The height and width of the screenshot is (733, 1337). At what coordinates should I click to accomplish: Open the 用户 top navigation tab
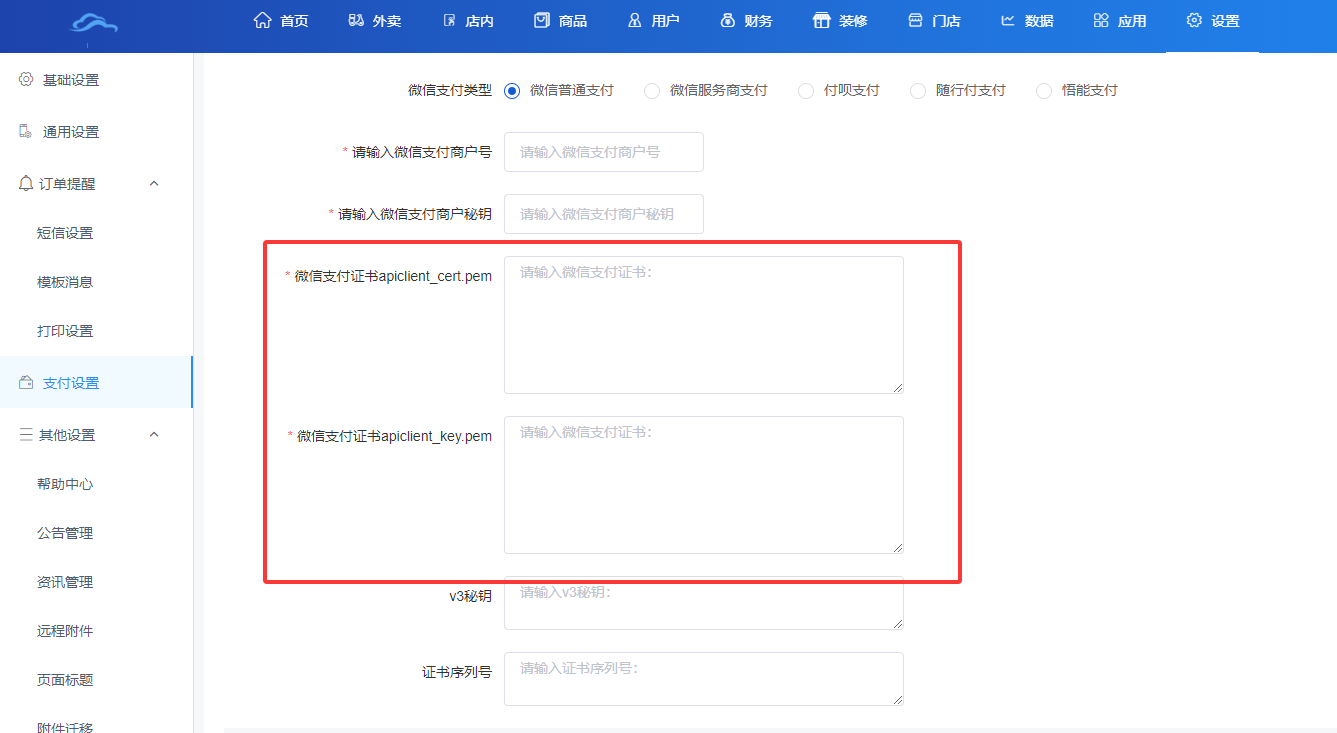tap(654, 21)
